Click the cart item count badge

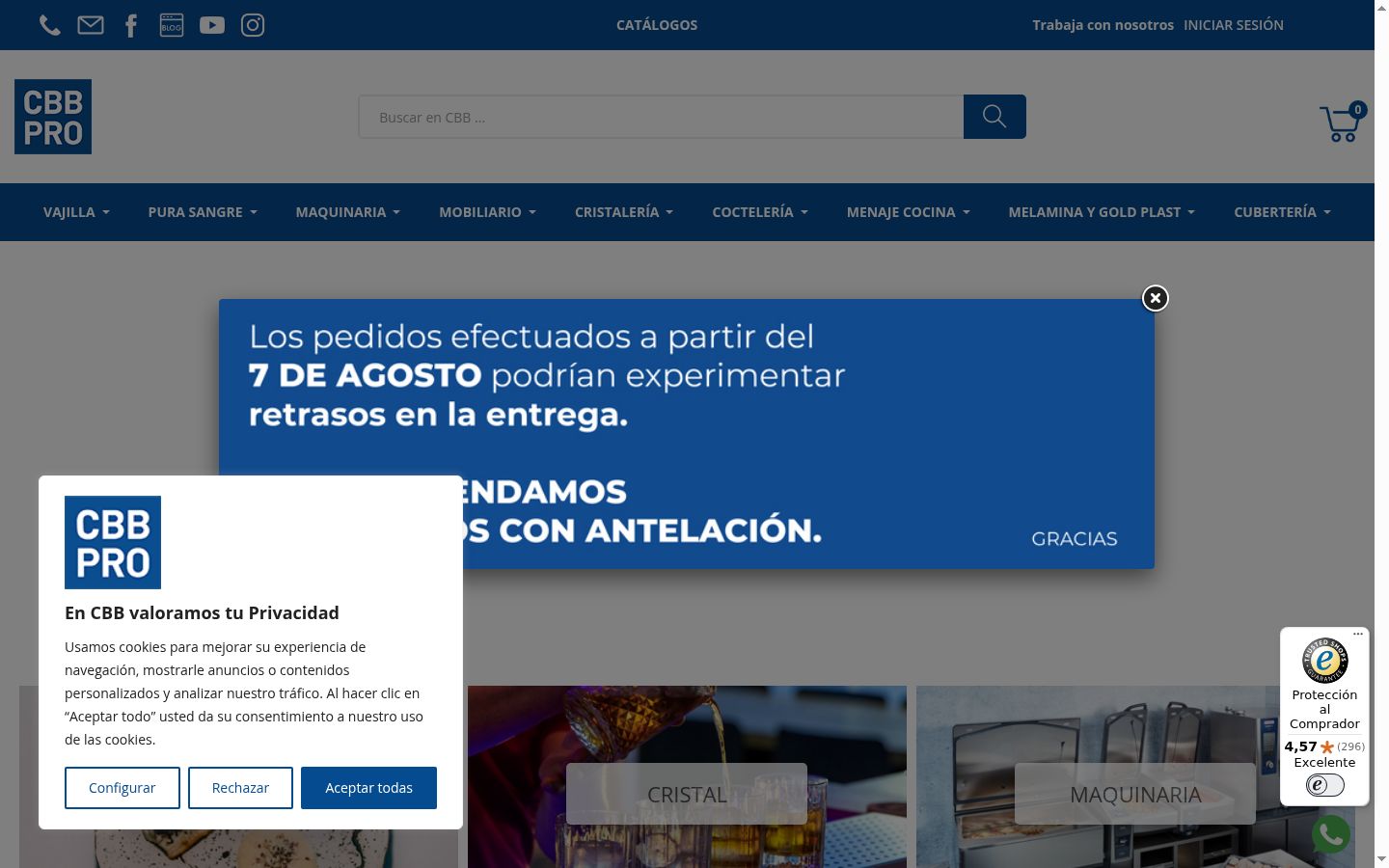[x=1357, y=109]
